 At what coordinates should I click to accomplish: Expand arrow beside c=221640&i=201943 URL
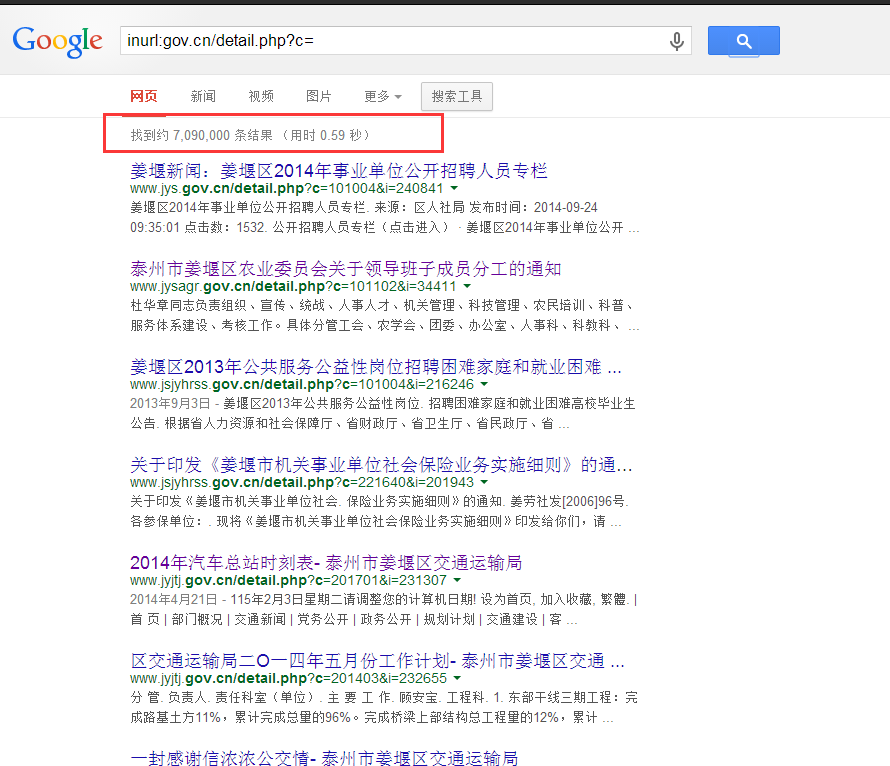pyautogui.click(x=484, y=482)
